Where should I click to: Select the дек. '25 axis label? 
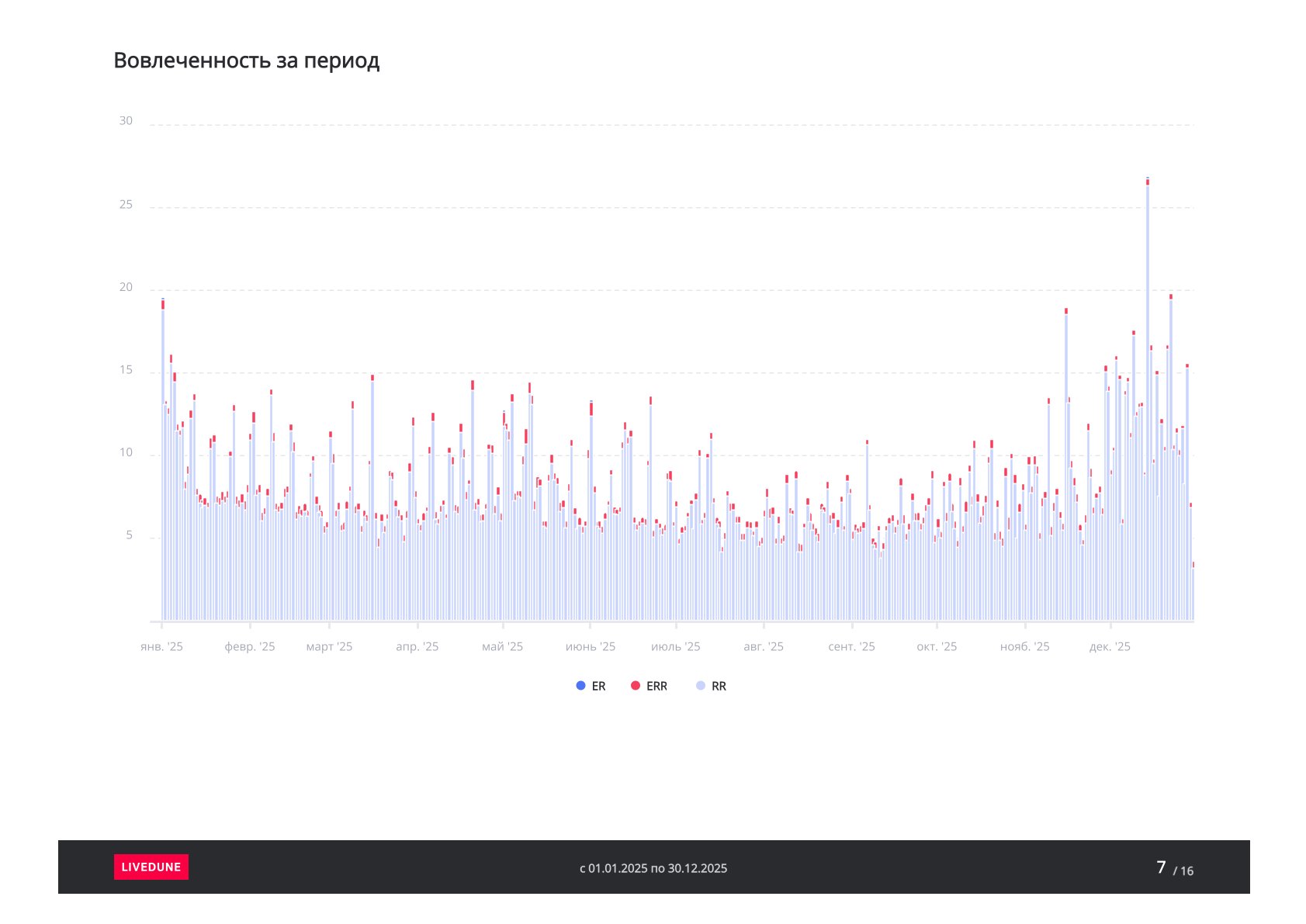tap(1110, 647)
